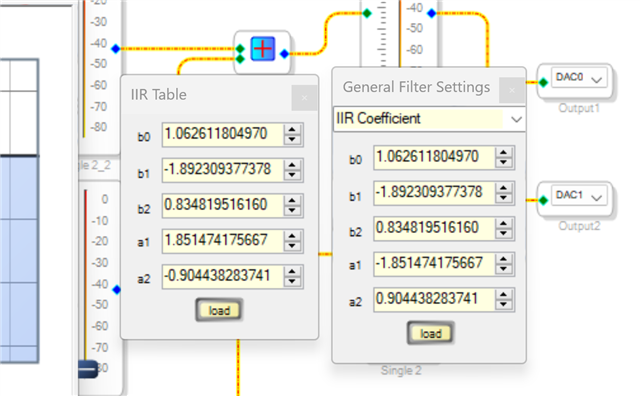Viewport: 640px width, 396px height.
Task: Increment b0 in General Filter Settings
Action: 504,153
